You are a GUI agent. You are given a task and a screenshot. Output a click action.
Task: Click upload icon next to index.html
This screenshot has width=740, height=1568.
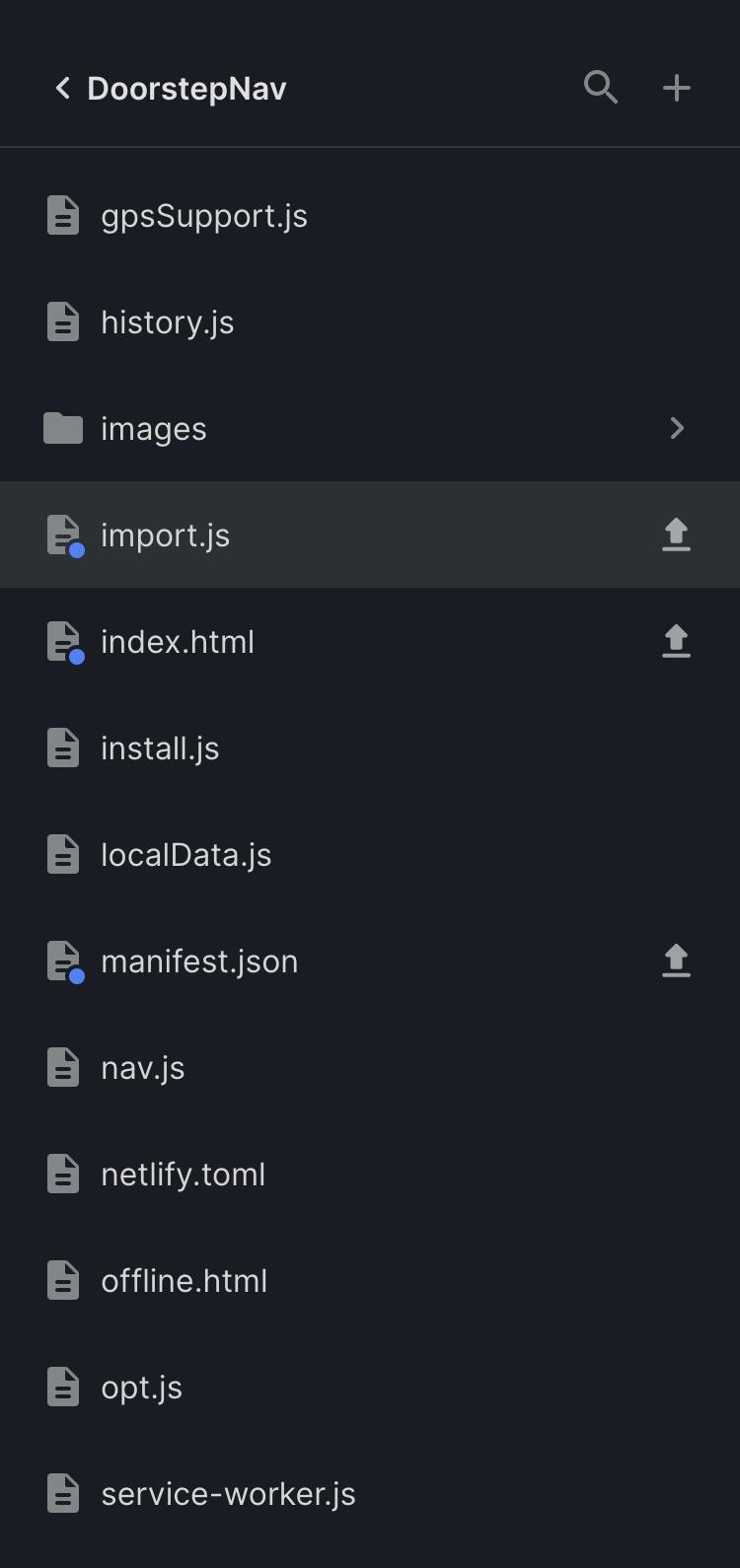pos(676,641)
